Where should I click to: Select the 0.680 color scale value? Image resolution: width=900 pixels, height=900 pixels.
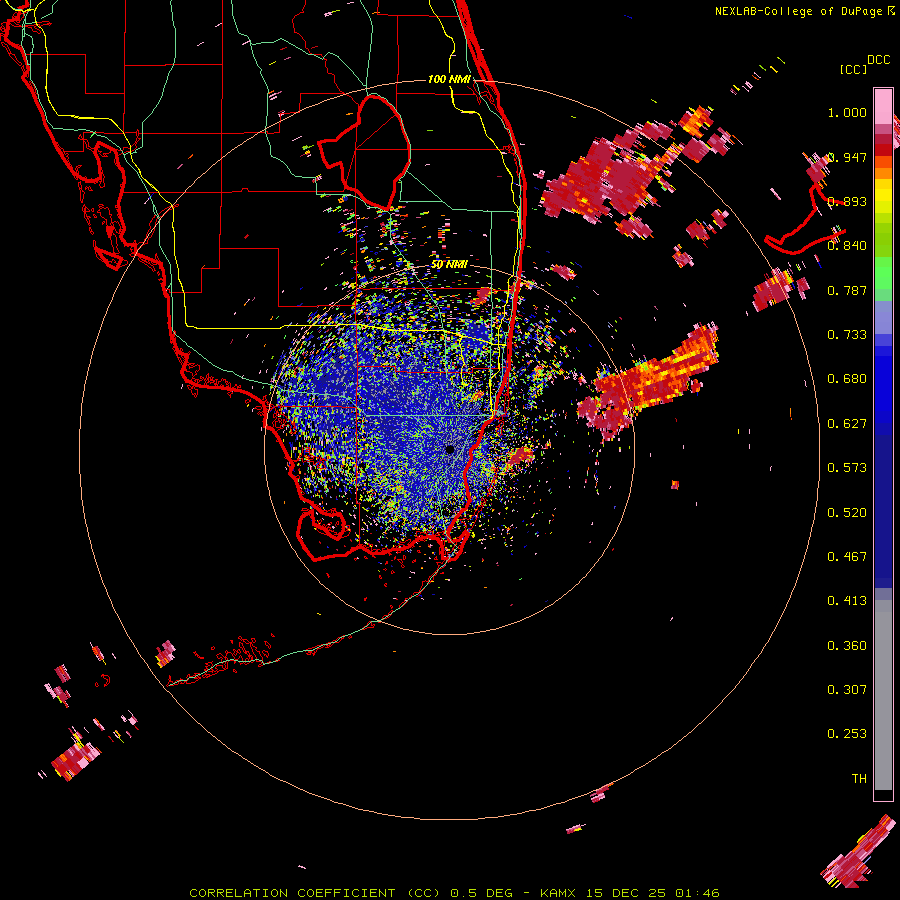point(847,379)
